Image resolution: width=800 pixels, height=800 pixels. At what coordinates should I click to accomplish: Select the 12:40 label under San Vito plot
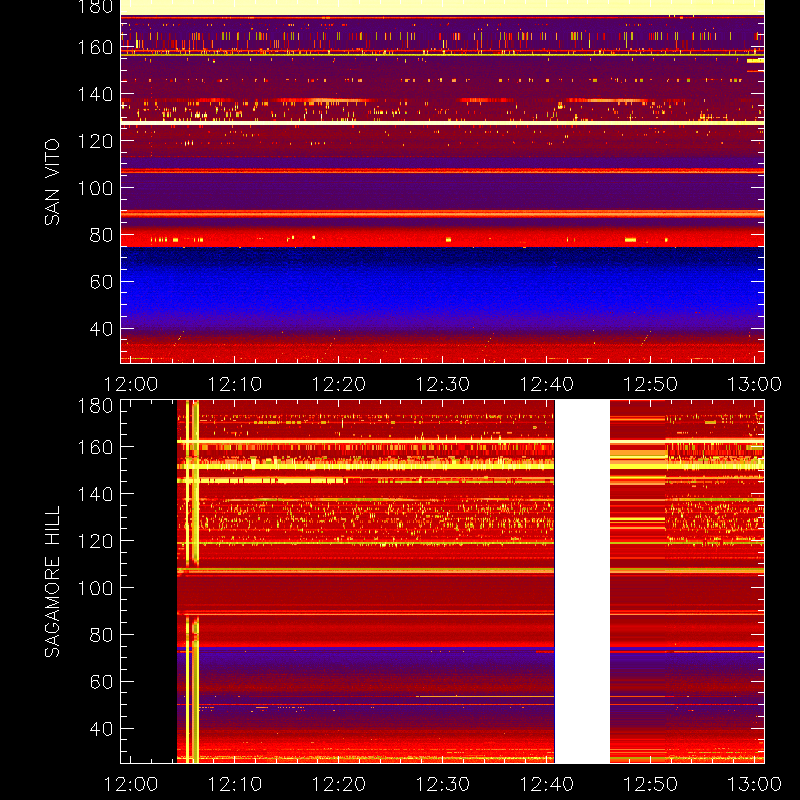(547, 384)
